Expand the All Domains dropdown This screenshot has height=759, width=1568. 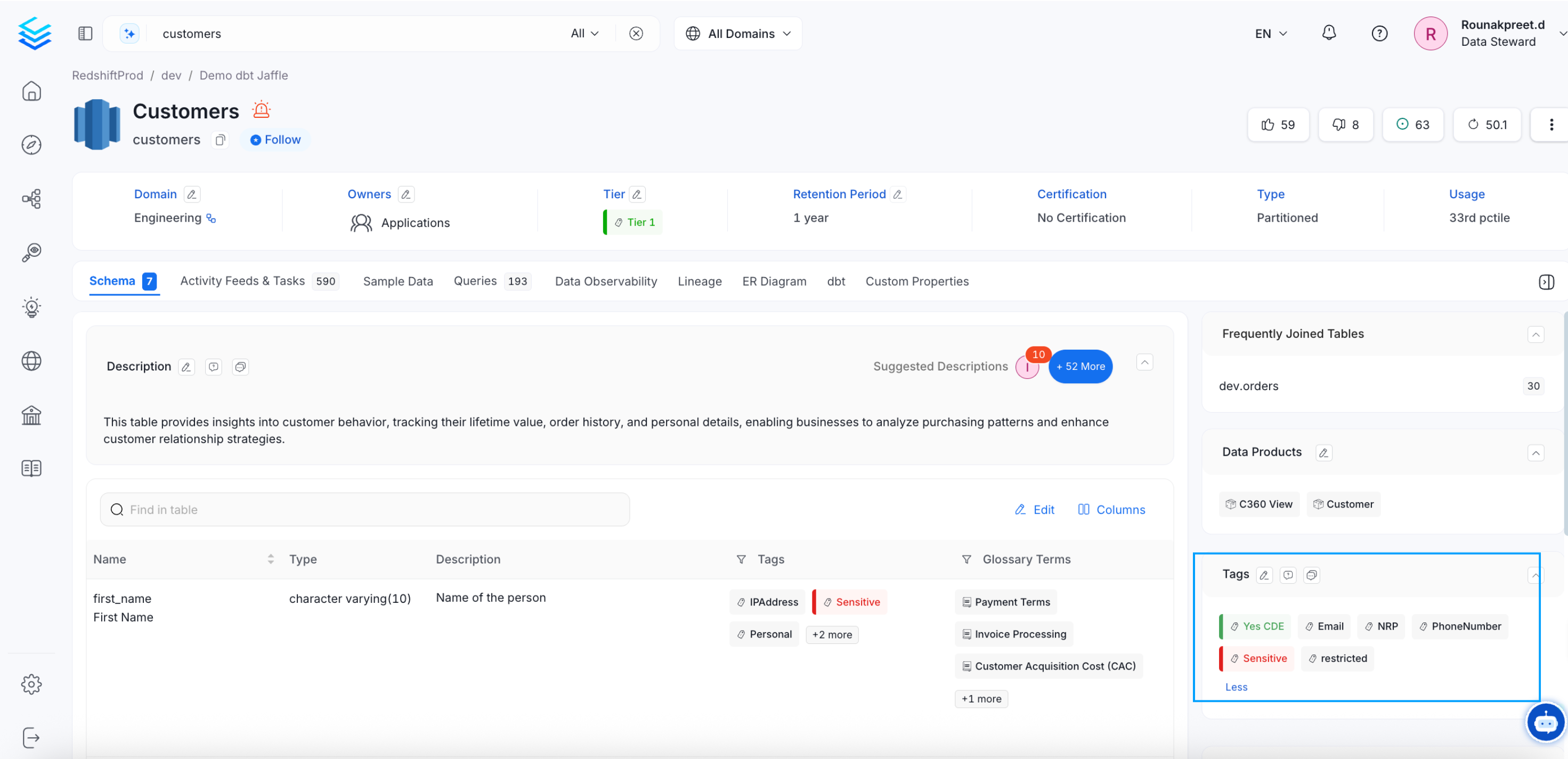point(738,34)
